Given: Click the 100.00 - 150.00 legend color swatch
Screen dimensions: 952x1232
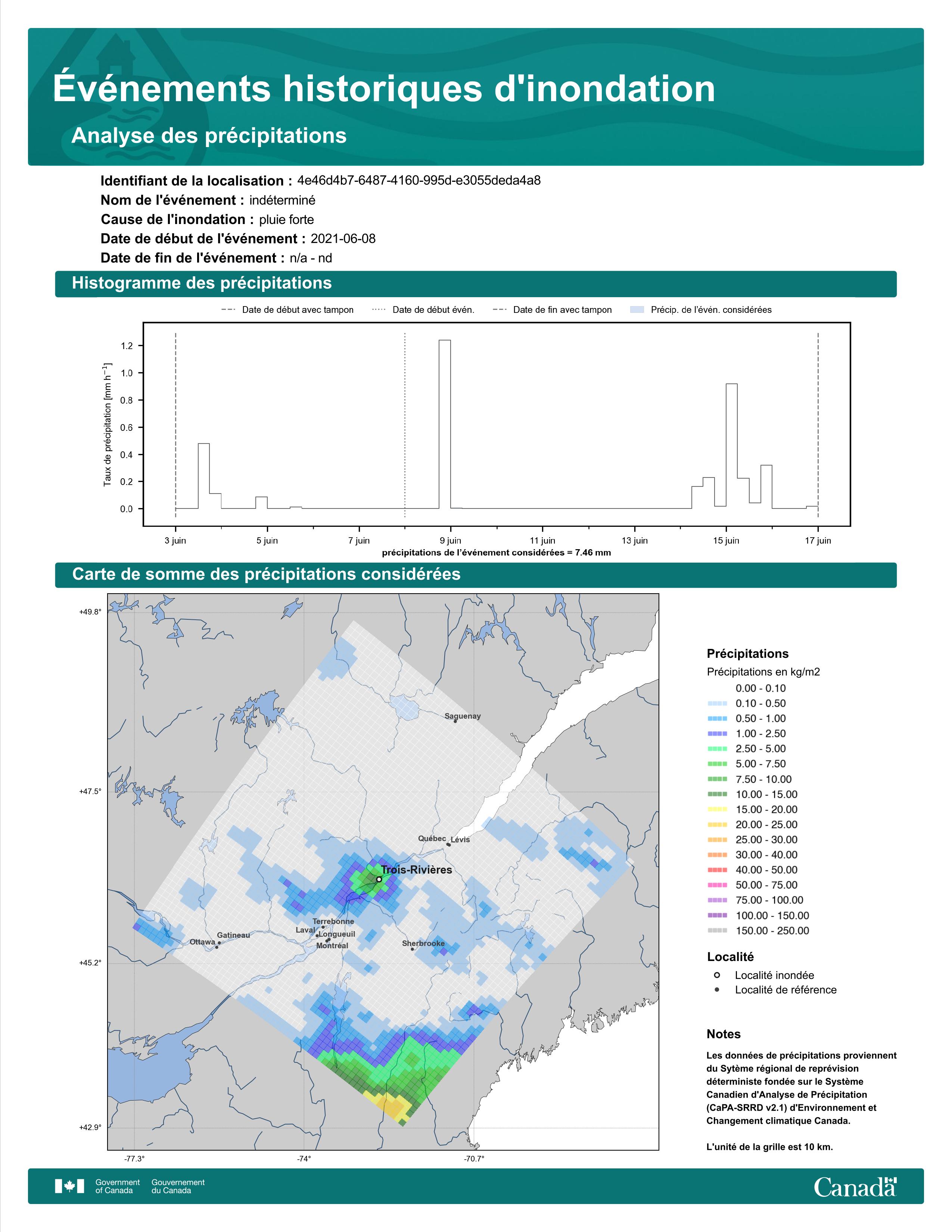Looking at the screenshot, I should point(718,915).
